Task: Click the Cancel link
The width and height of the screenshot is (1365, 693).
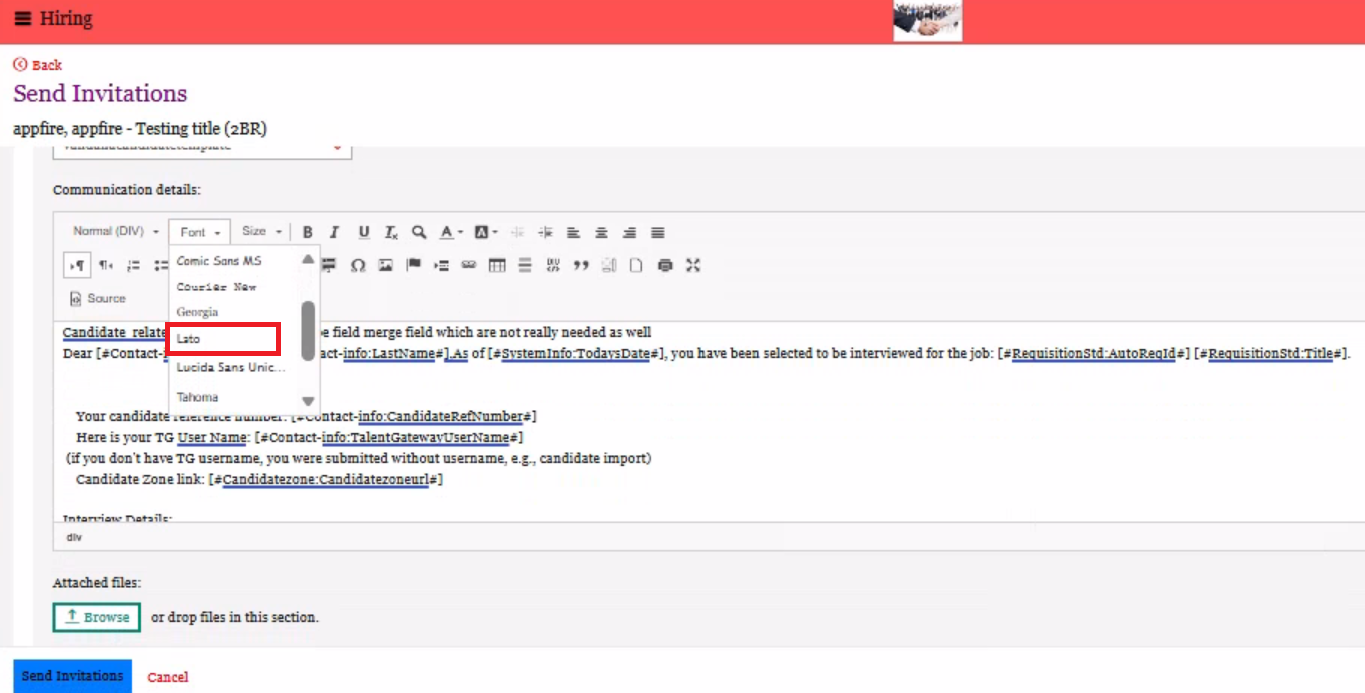Action: [x=167, y=677]
